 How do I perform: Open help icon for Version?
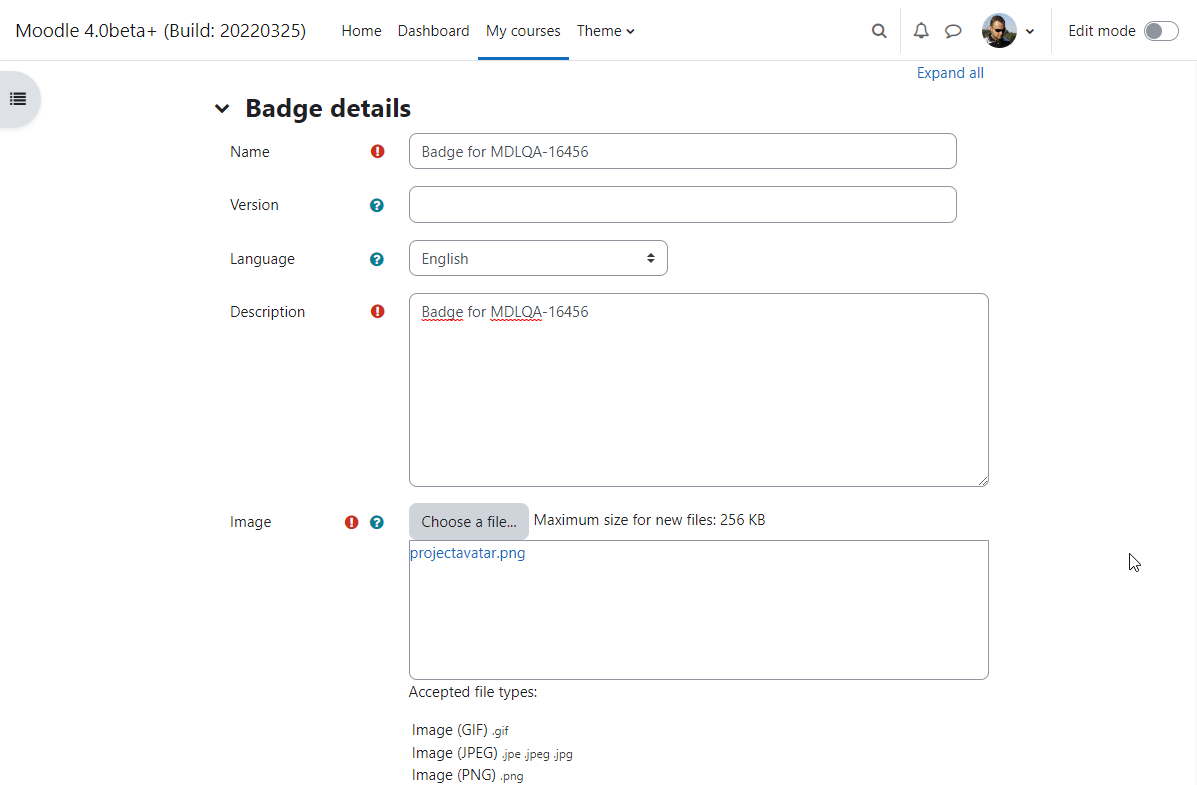point(376,205)
